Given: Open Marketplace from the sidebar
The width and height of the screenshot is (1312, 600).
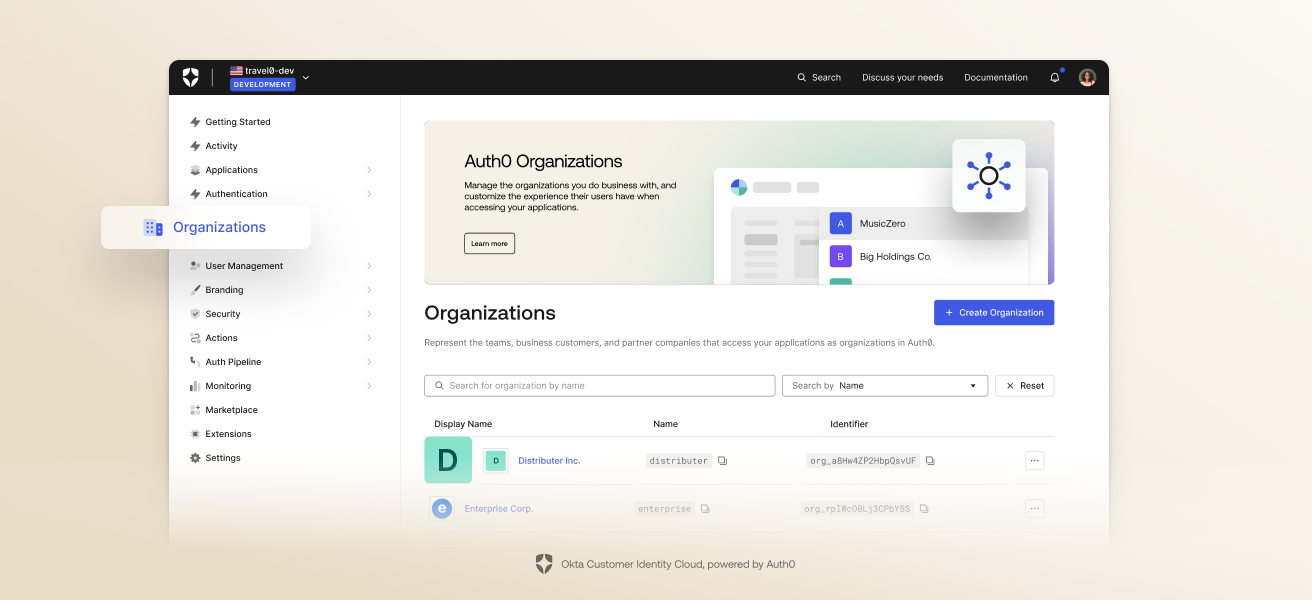Looking at the screenshot, I should point(231,410).
